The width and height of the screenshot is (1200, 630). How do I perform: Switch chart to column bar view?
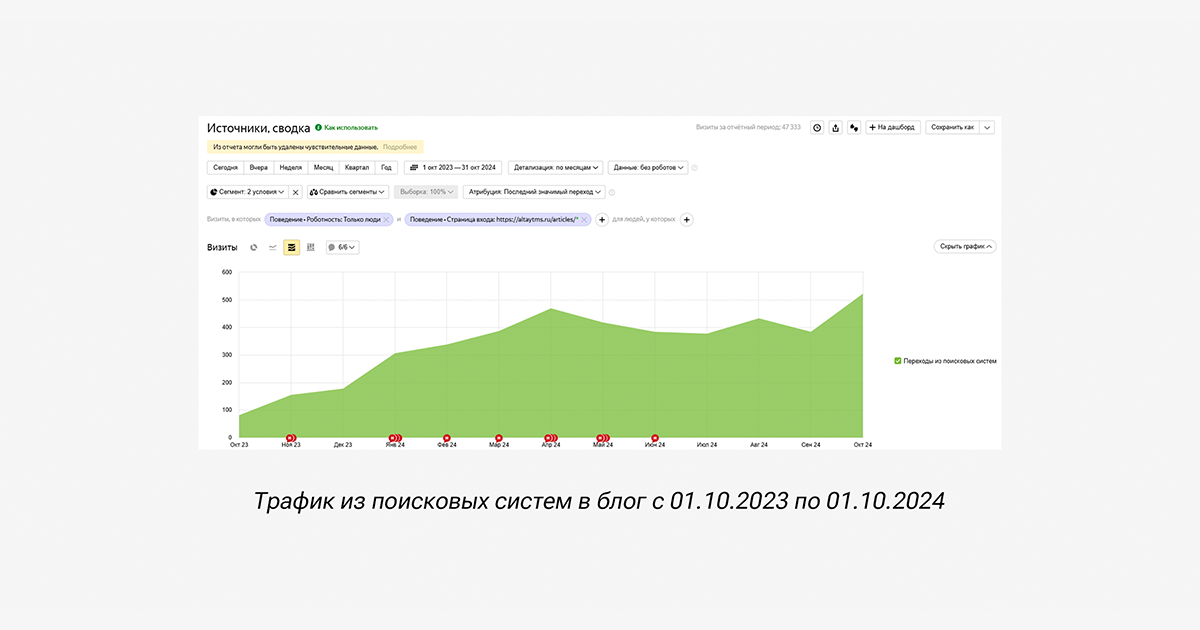click(x=311, y=247)
